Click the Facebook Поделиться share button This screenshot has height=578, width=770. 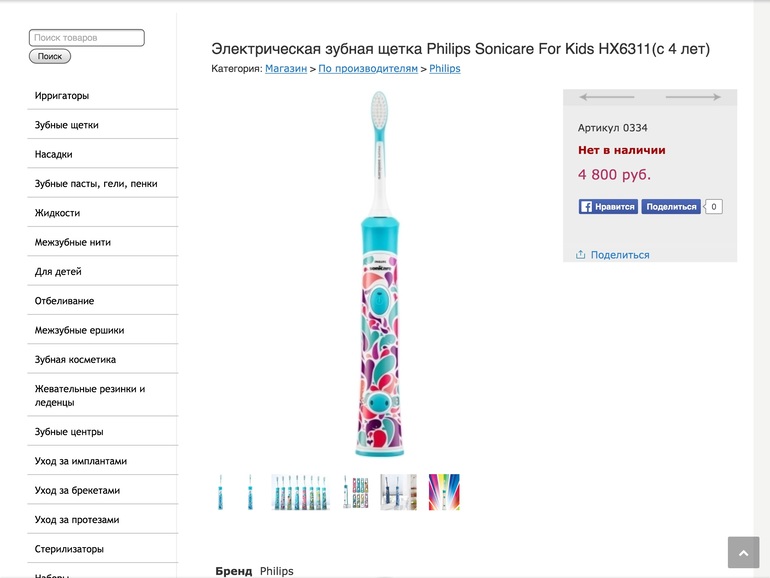pos(670,207)
